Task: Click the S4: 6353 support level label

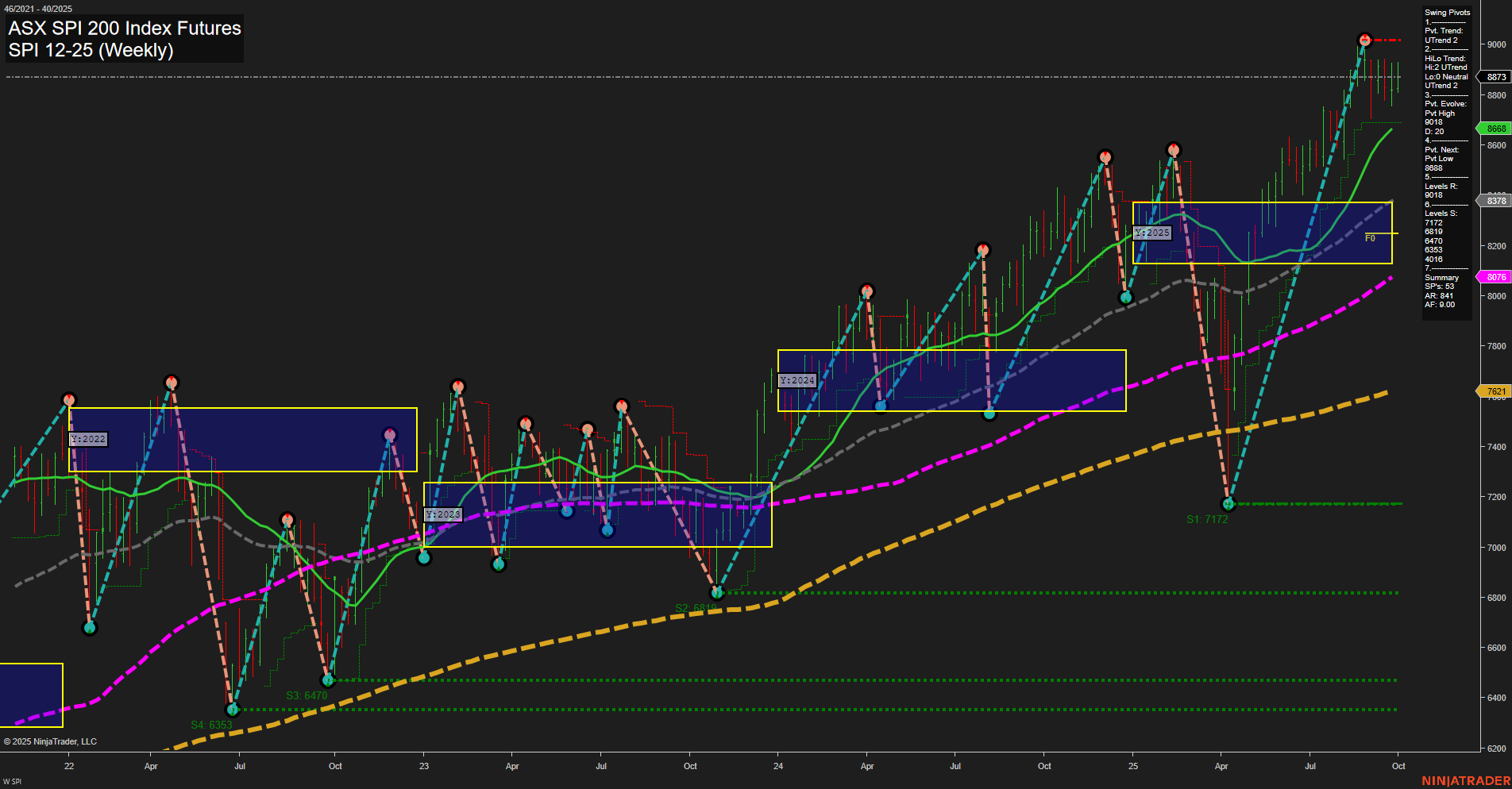Action: [x=211, y=724]
